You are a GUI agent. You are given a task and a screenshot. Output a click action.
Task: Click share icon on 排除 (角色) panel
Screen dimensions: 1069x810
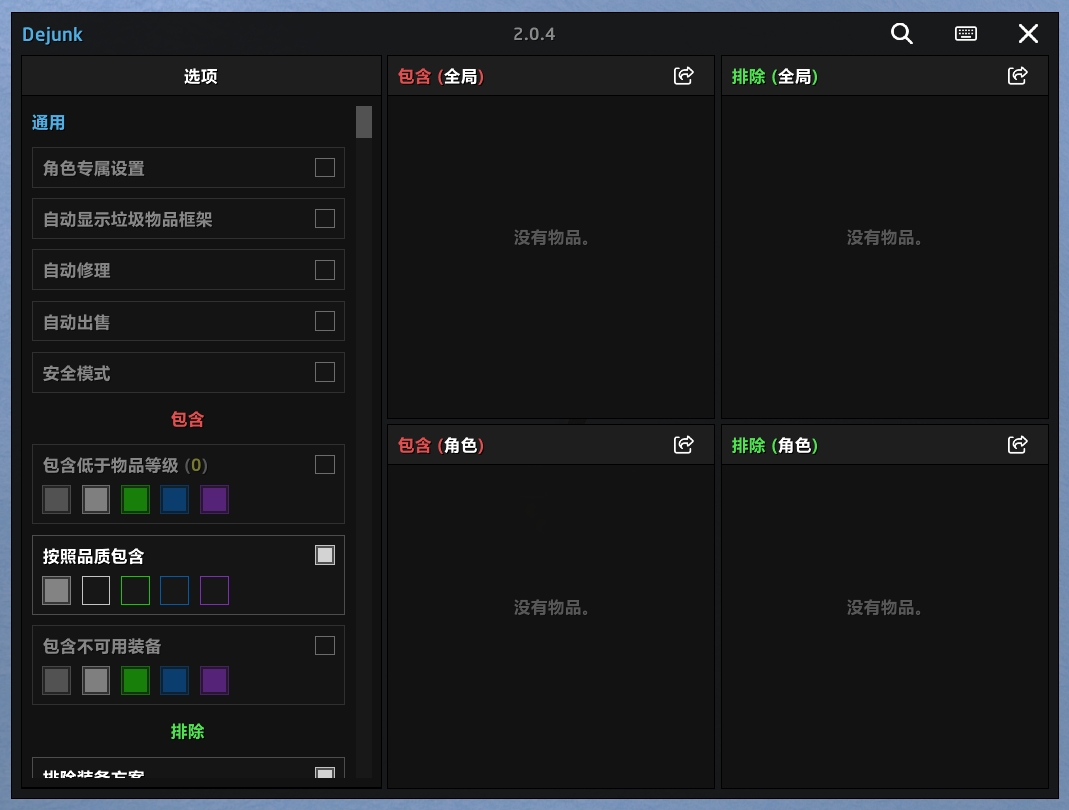[1017, 445]
